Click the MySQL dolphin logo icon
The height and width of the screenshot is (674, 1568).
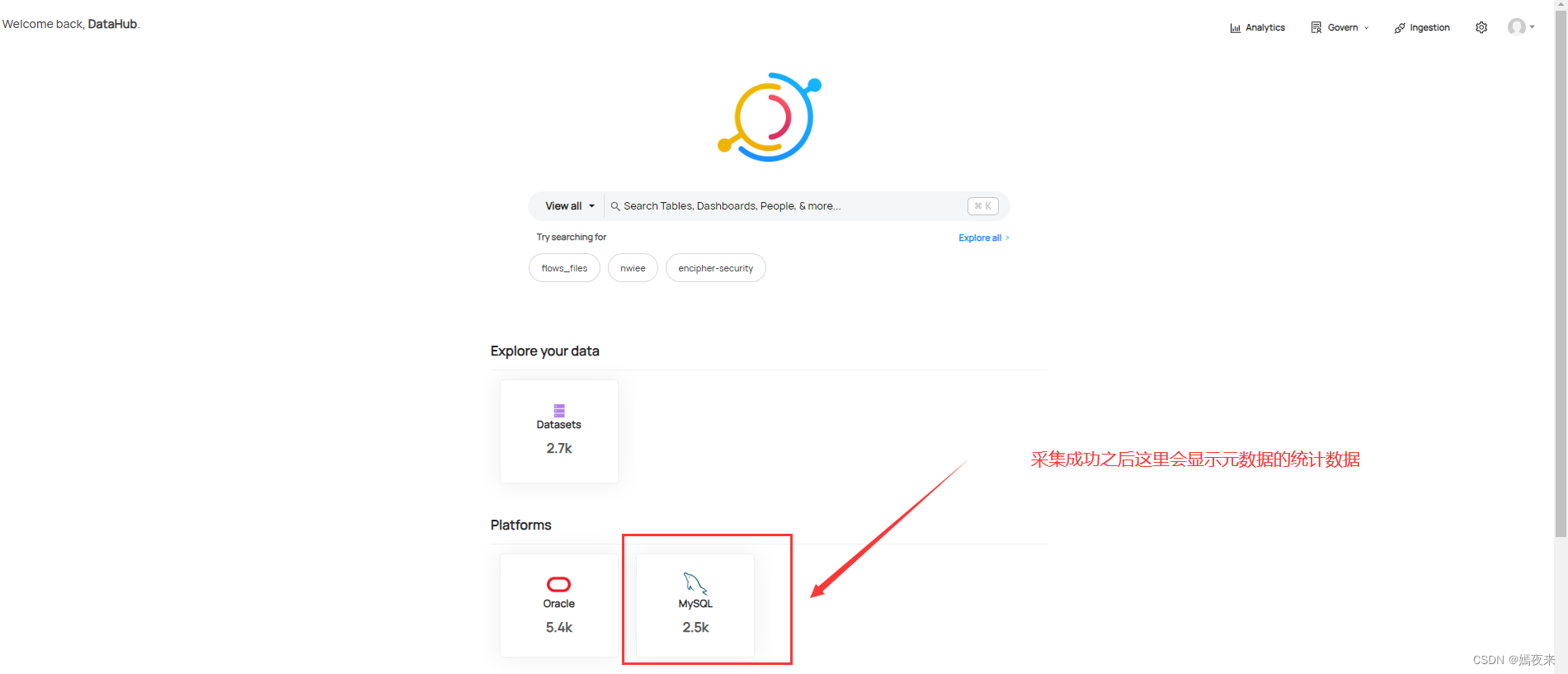[x=695, y=583]
